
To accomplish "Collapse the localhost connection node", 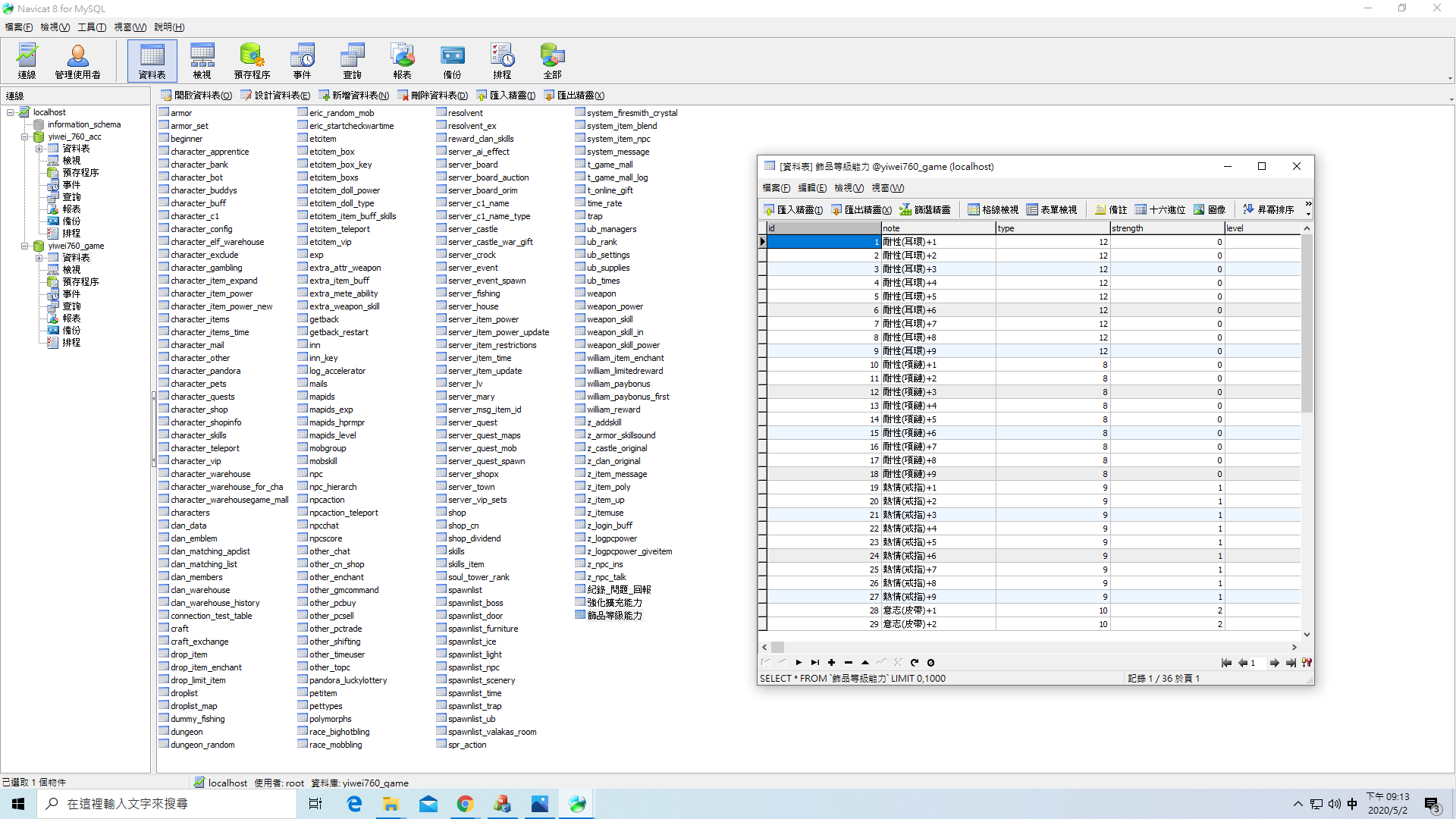I will pos(11,112).
